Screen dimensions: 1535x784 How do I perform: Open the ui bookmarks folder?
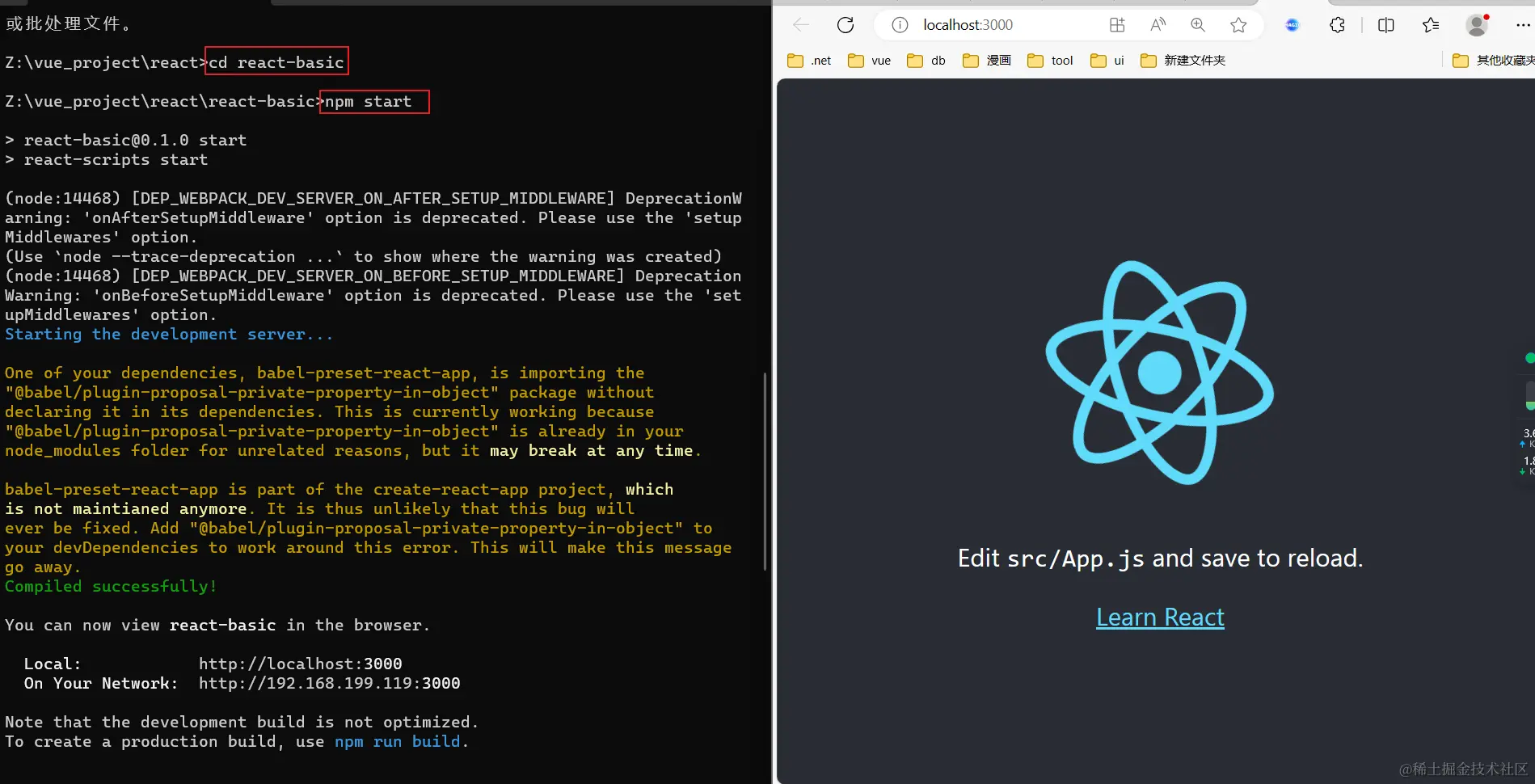[1107, 61]
